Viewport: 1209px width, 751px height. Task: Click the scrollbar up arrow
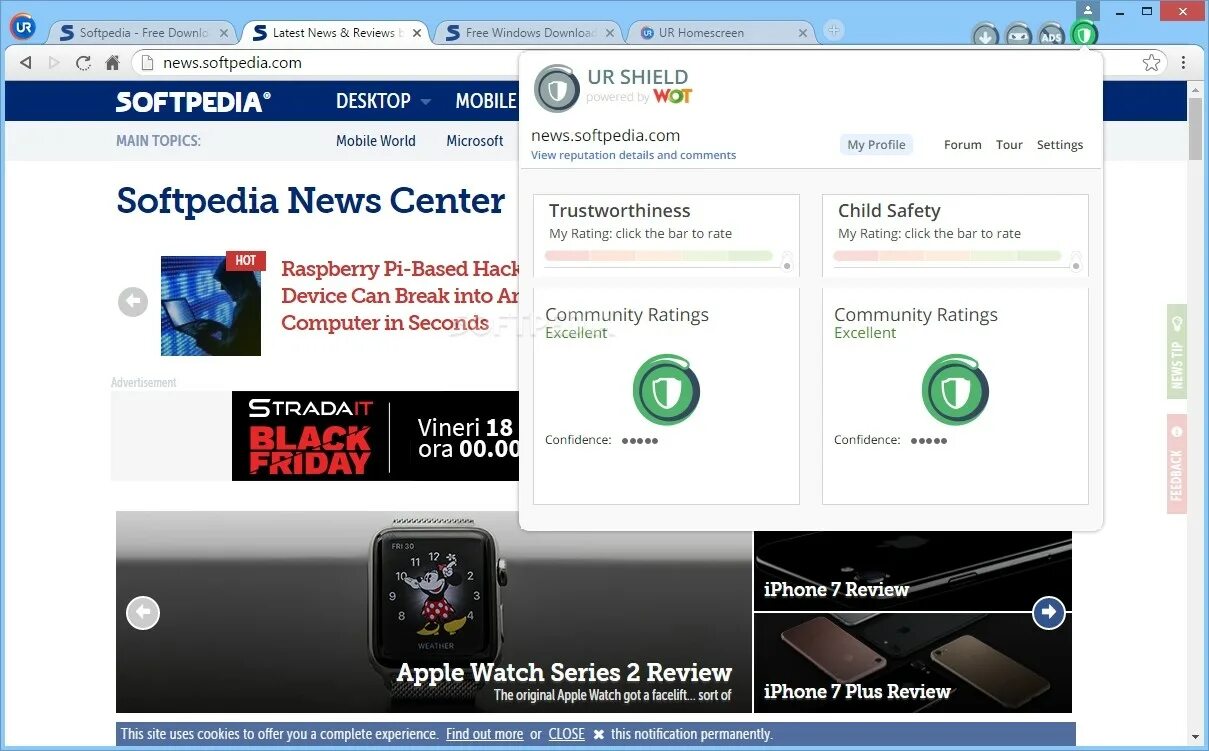click(1195, 89)
